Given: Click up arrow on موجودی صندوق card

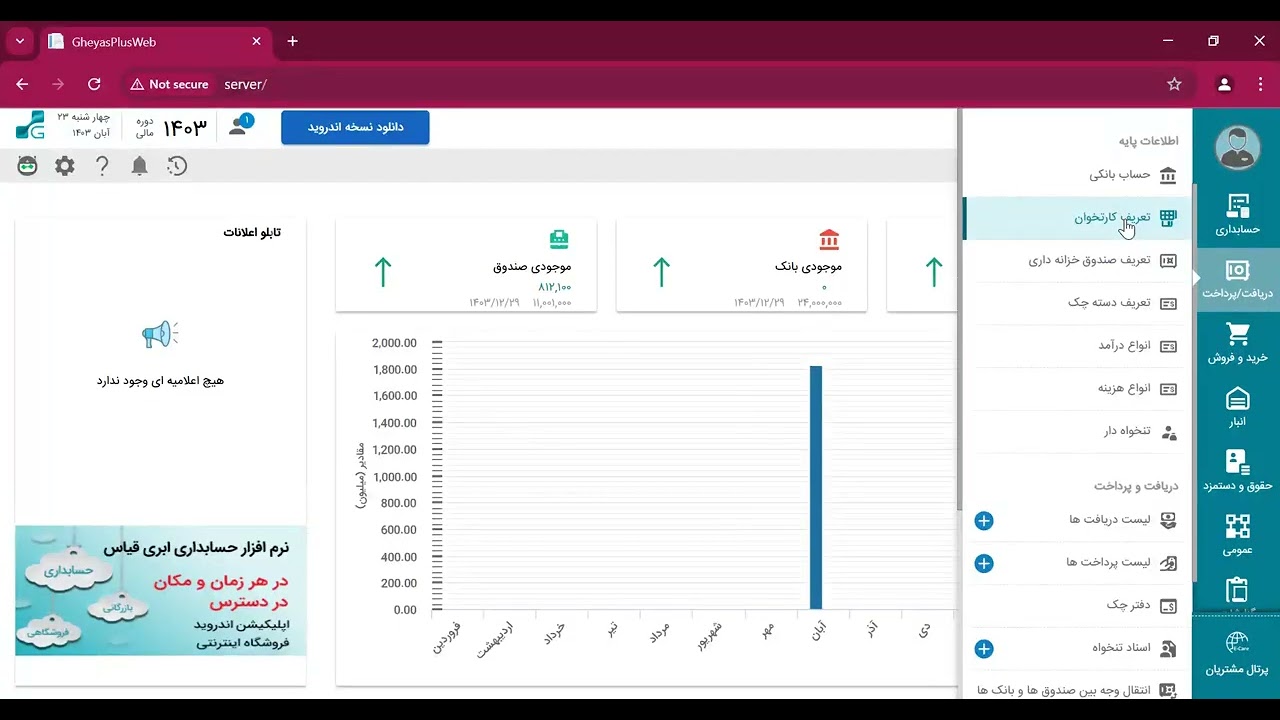Looking at the screenshot, I should [x=383, y=272].
